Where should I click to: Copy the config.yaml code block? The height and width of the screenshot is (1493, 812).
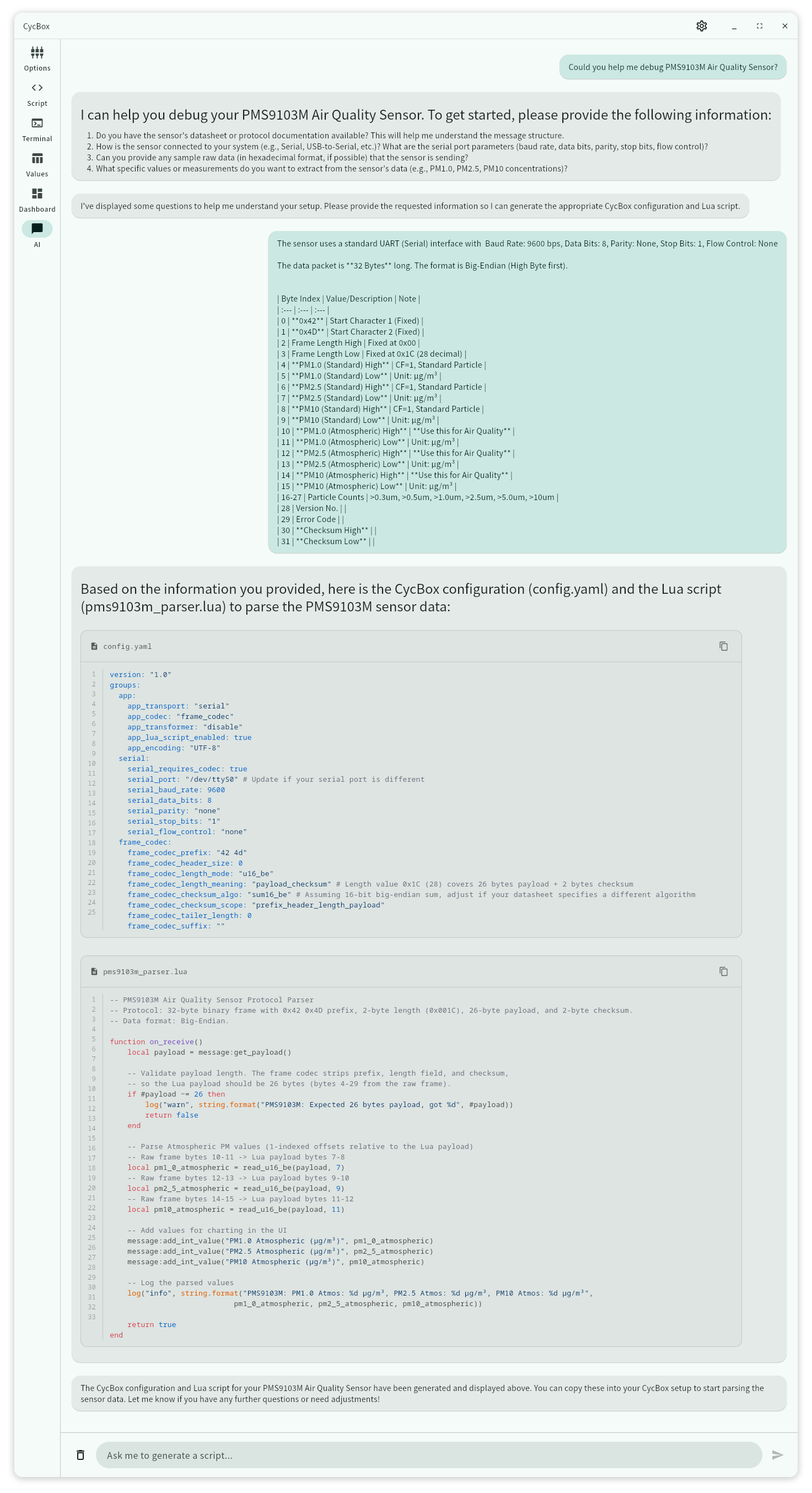pyautogui.click(x=723, y=646)
